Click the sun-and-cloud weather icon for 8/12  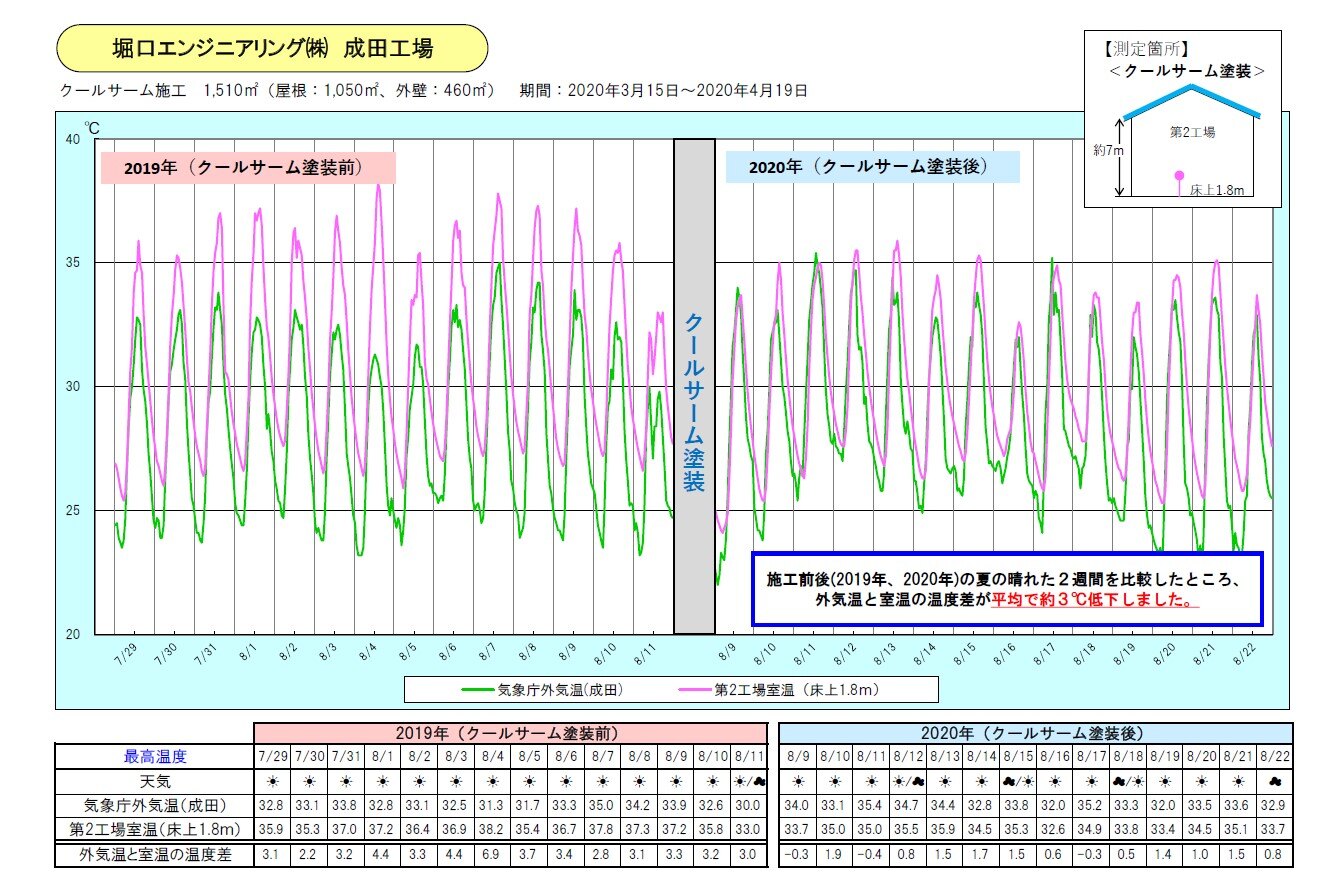click(x=908, y=781)
